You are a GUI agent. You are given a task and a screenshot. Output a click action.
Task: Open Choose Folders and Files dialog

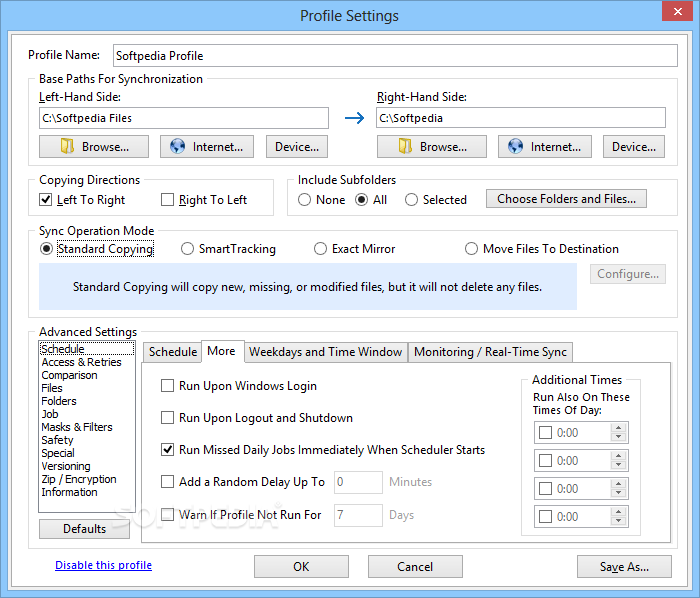click(567, 199)
